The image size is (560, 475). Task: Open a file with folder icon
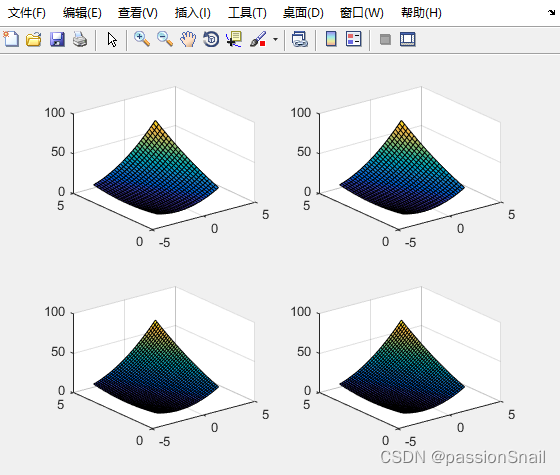(34, 39)
